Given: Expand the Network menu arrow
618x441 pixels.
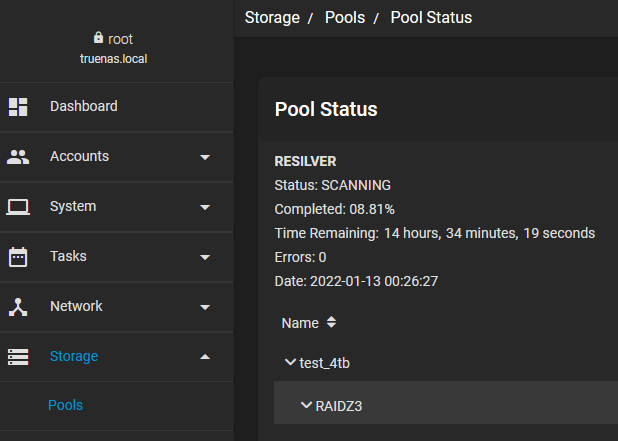Looking at the screenshot, I should click(x=205, y=307).
